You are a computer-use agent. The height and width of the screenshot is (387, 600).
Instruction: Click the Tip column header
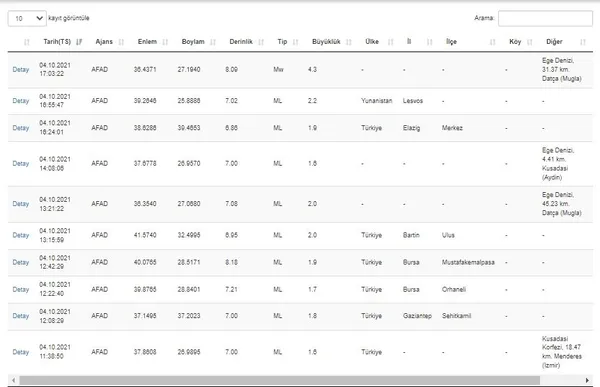pyautogui.click(x=282, y=42)
